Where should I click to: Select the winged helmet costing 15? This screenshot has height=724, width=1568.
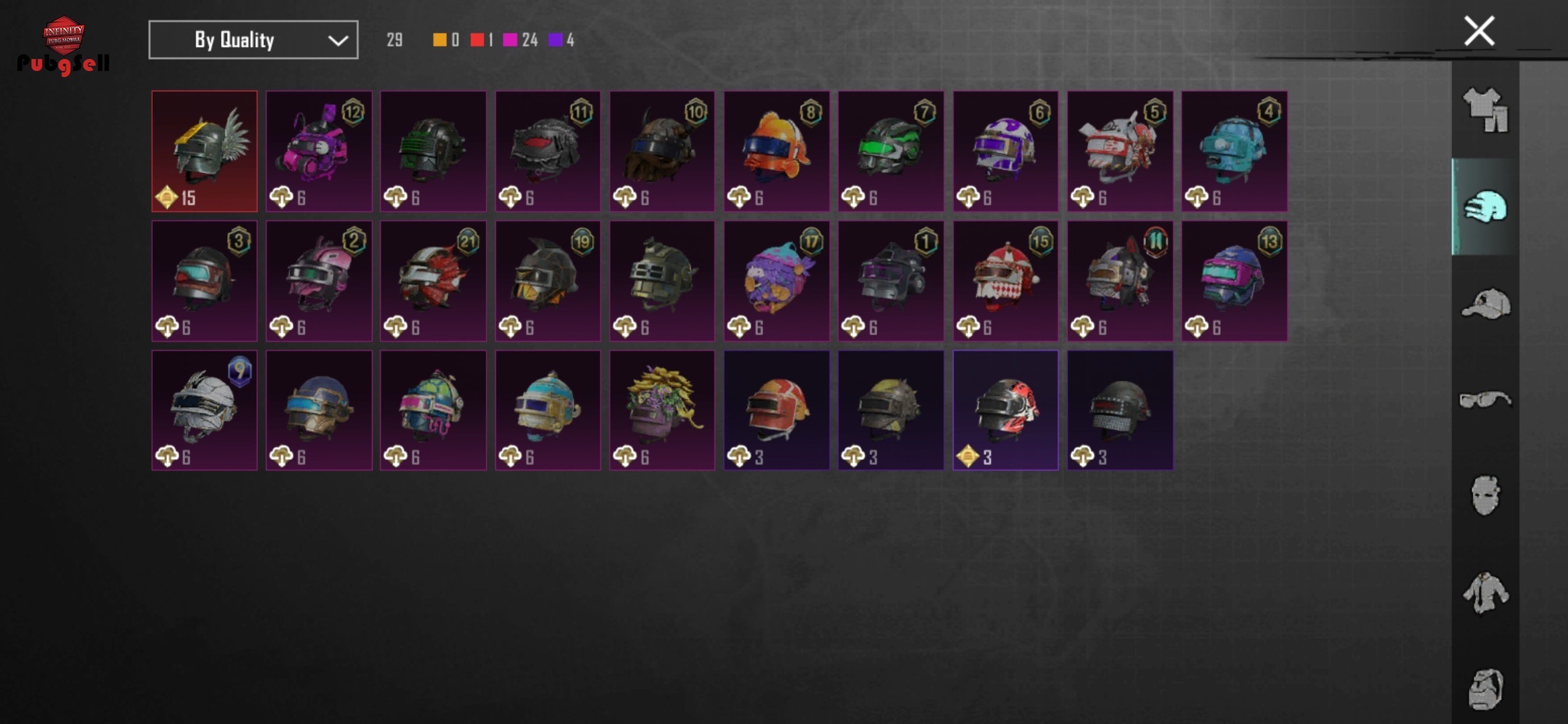coord(204,152)
